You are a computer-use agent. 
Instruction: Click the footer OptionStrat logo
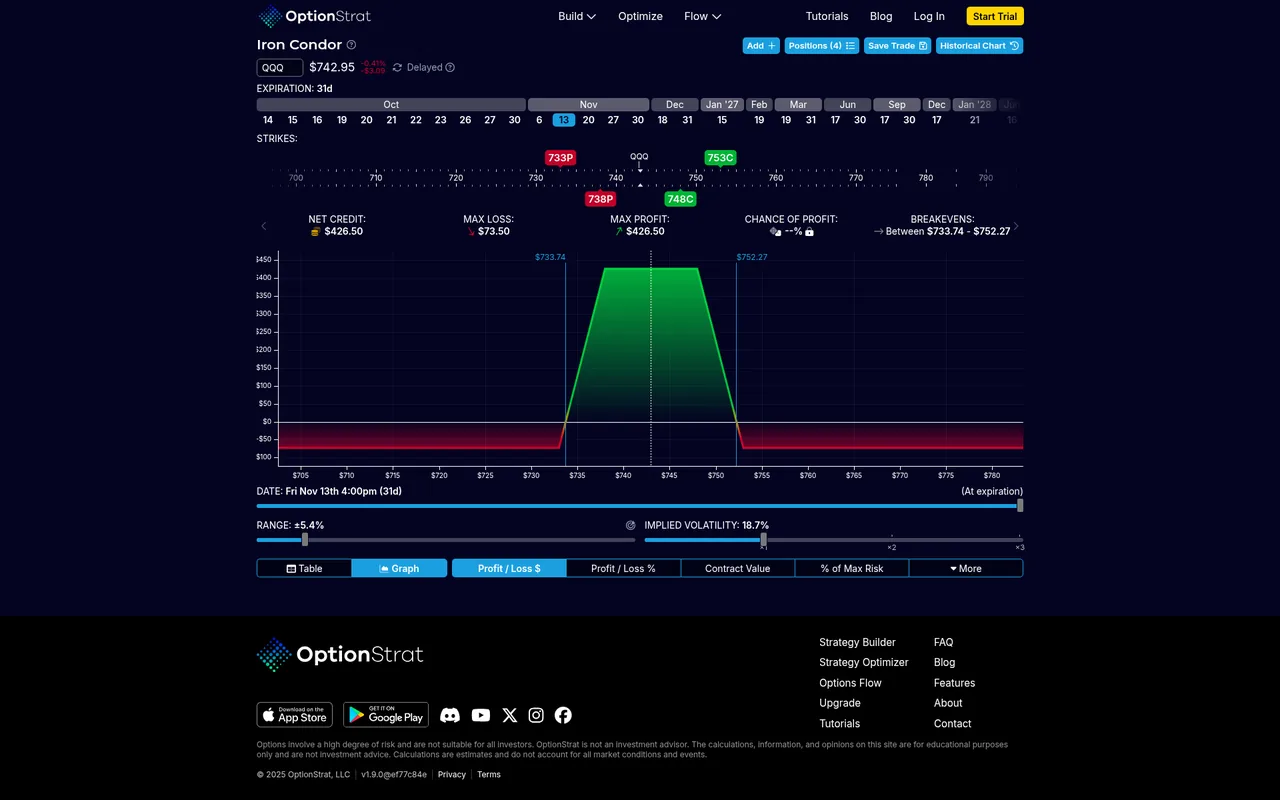[340, 655]
